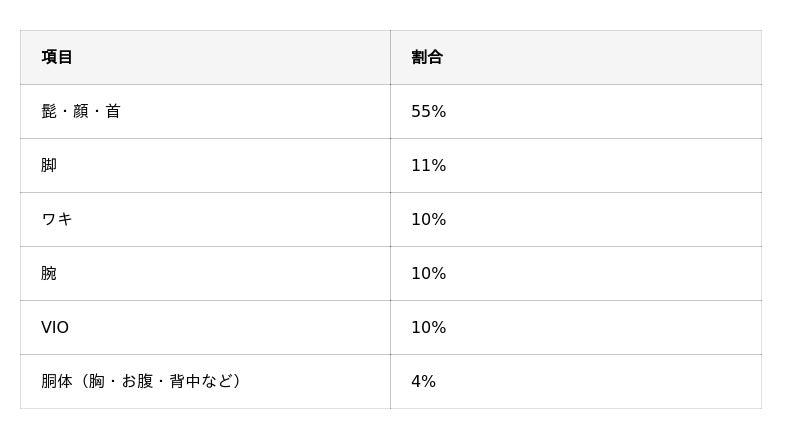Click the word お腹 in the 胴体 row

pos(137,381)
